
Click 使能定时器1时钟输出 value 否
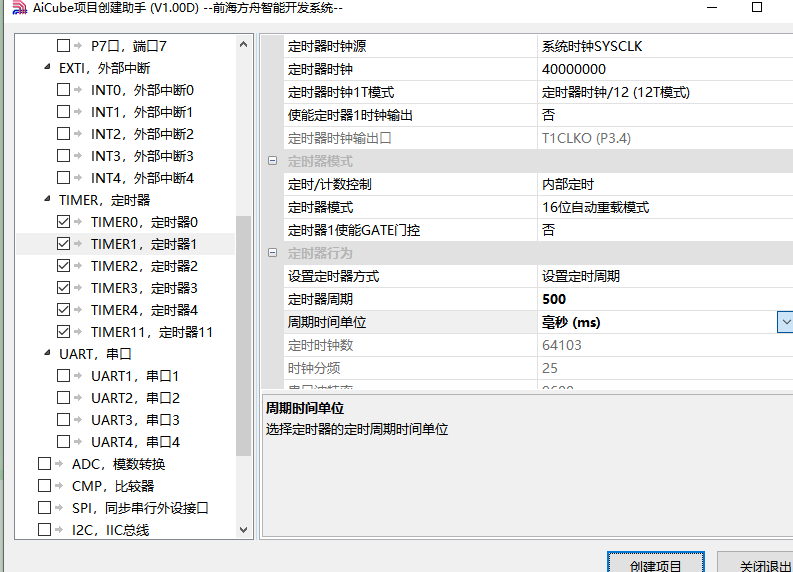[x=665, y=115]
